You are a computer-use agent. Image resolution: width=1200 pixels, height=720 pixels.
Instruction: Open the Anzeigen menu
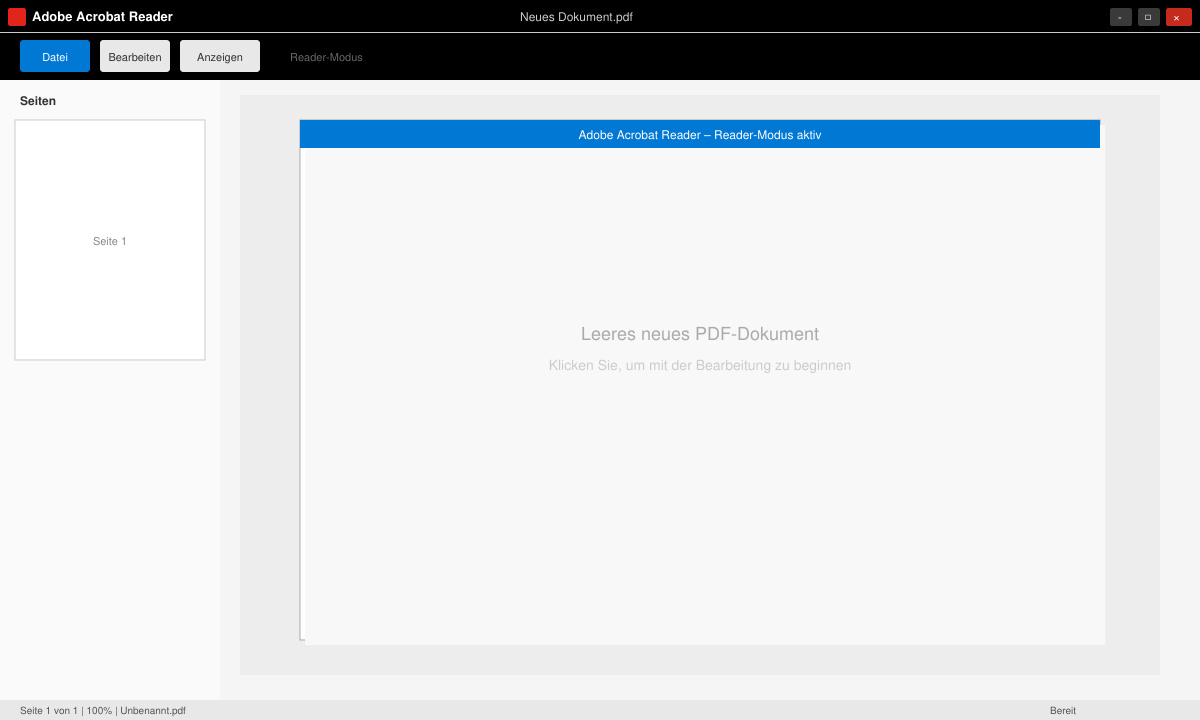(x=220, y=56)
